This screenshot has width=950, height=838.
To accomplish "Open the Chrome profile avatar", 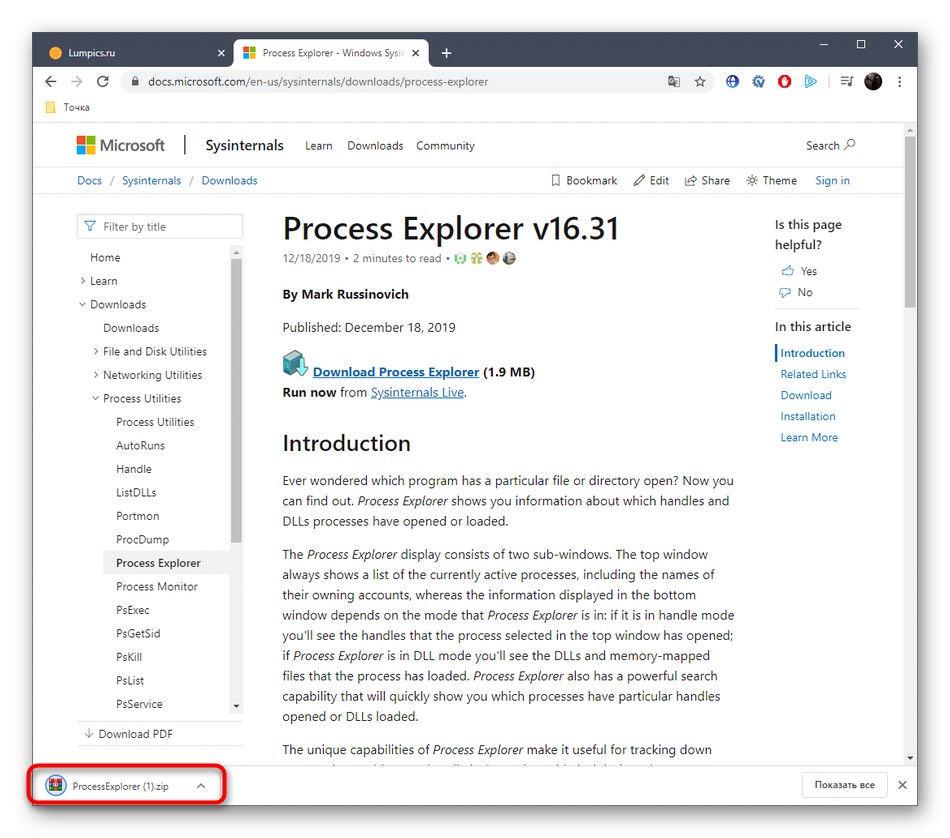I will point(872,82).
